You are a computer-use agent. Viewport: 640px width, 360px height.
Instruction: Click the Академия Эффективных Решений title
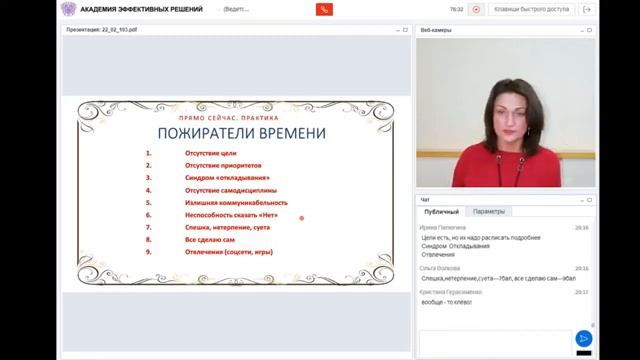coord(141,9)
